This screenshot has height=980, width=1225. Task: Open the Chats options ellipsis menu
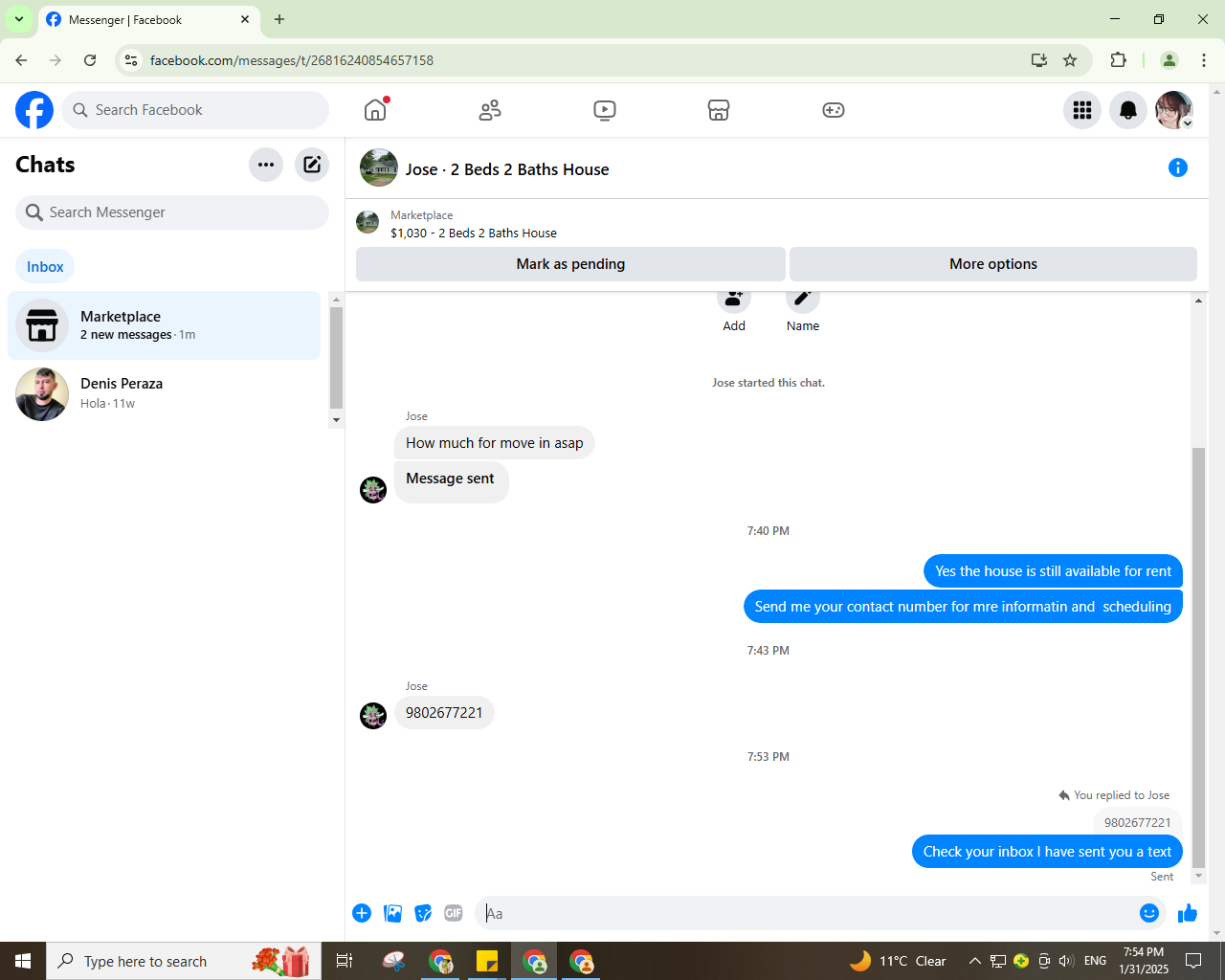click(266, 165)
